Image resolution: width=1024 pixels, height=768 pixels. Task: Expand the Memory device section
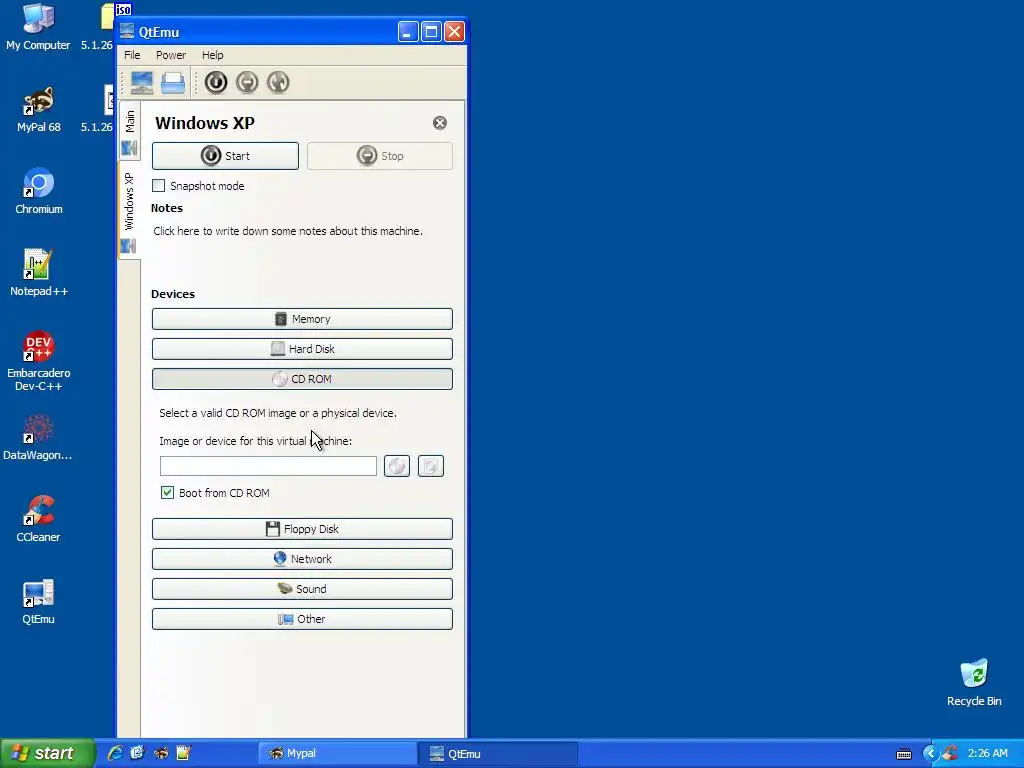[302, 319]
